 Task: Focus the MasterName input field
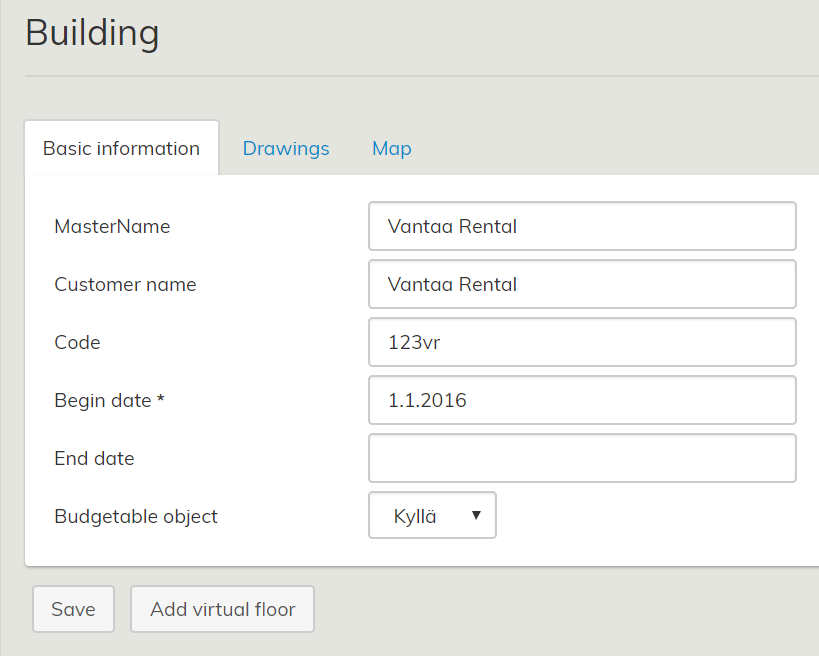[582, 226]
